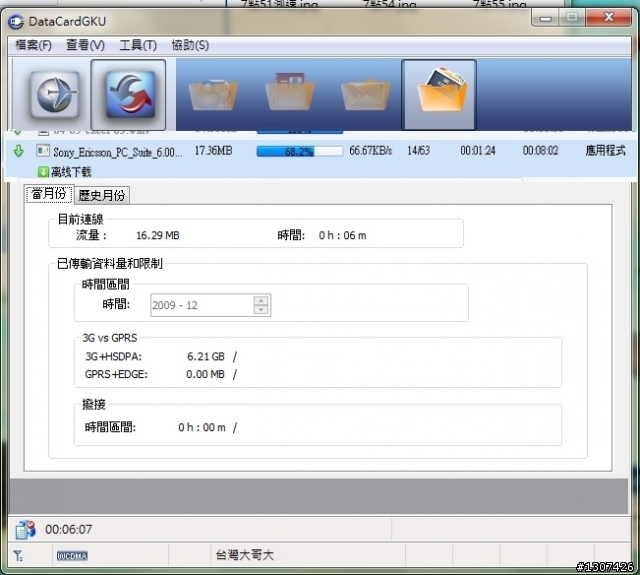Switch to the 當月份 tab
Image resolution: width=640 pixels, height=575 pixels.
tap(49, 193)
